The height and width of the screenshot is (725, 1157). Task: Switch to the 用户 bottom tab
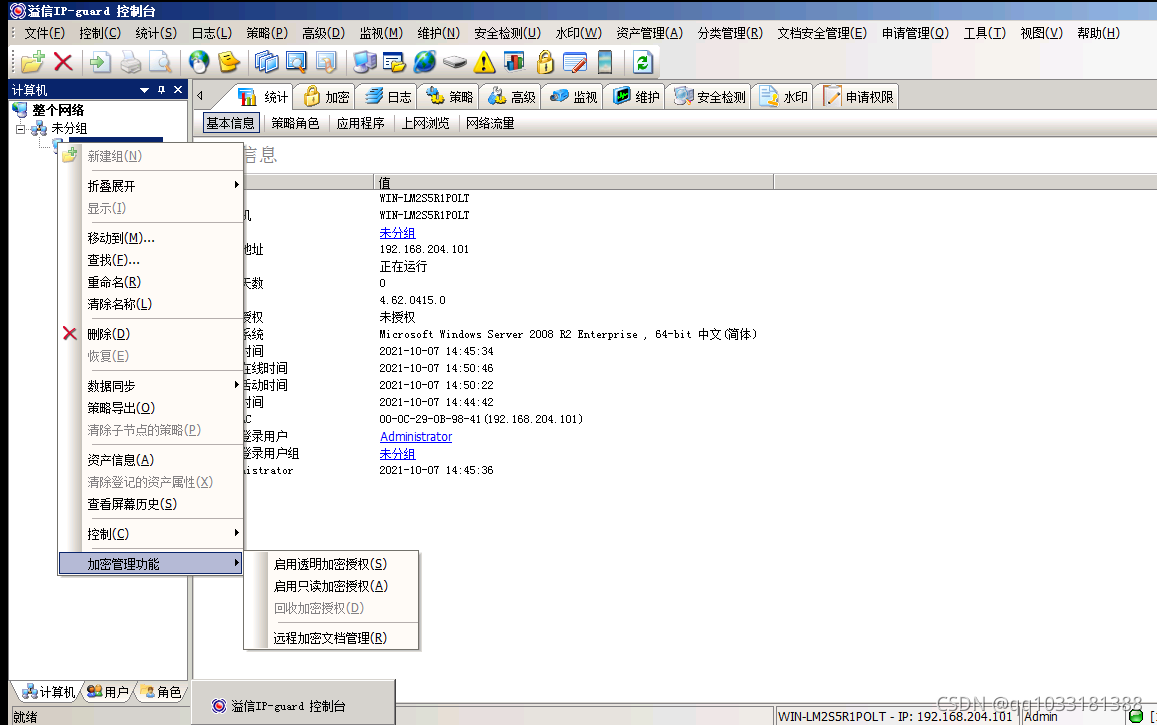(x=108, y=692)
